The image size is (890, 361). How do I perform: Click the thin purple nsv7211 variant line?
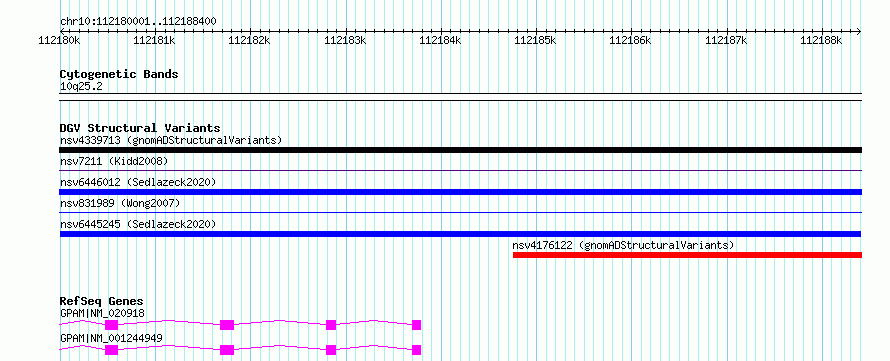[461, 170]
